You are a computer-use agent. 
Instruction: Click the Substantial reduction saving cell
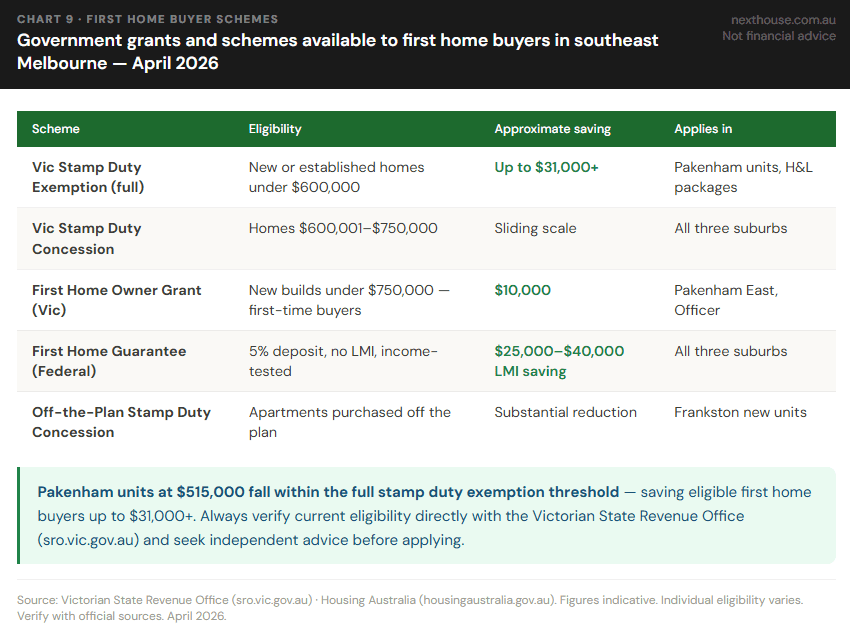[565, 412]
